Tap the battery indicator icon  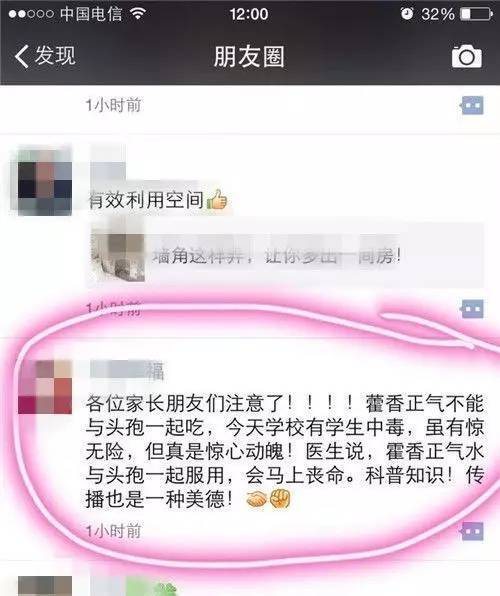[x=477, y=14]
